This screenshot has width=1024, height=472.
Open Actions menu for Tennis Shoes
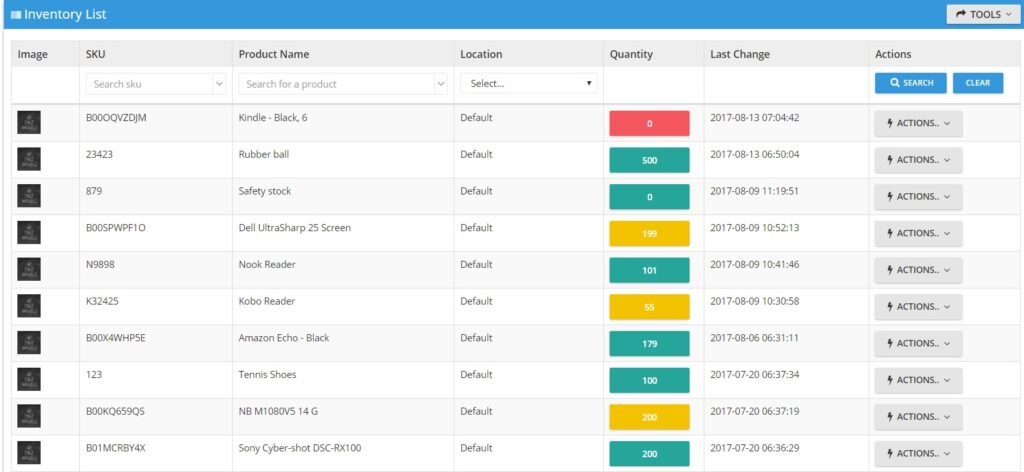pos(918,380)
